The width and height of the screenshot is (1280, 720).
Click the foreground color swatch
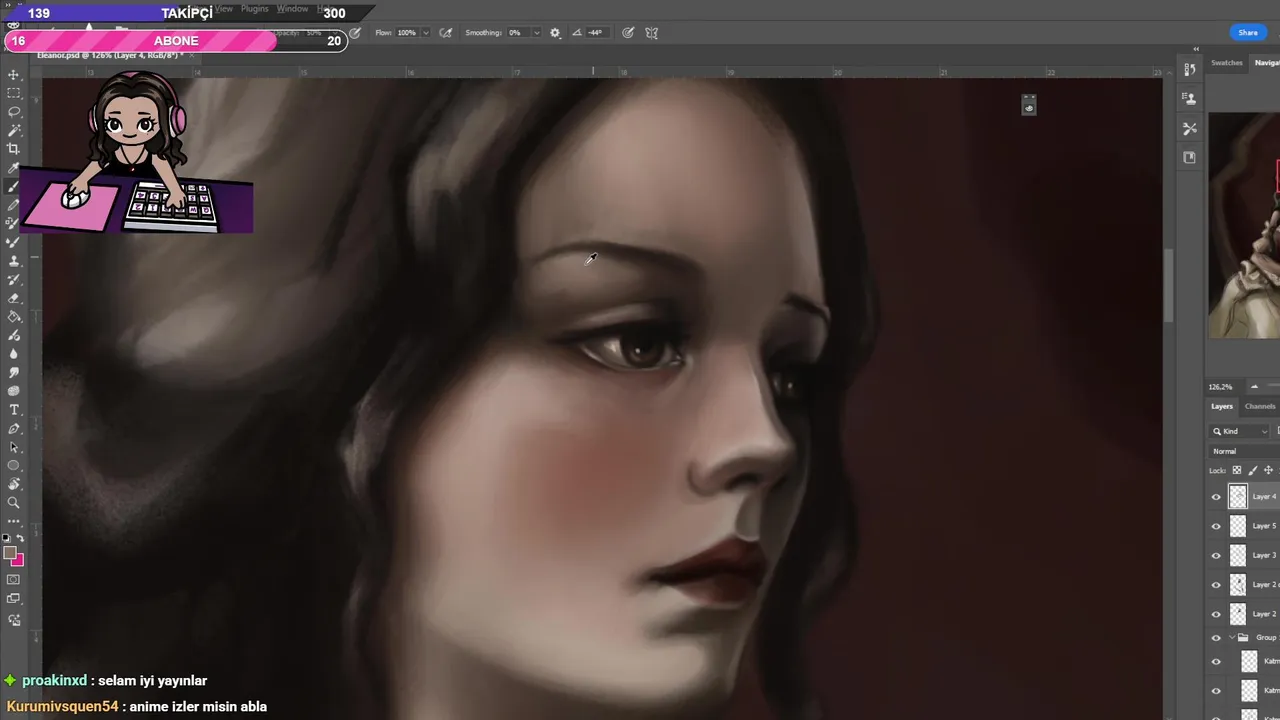[10, 552]
